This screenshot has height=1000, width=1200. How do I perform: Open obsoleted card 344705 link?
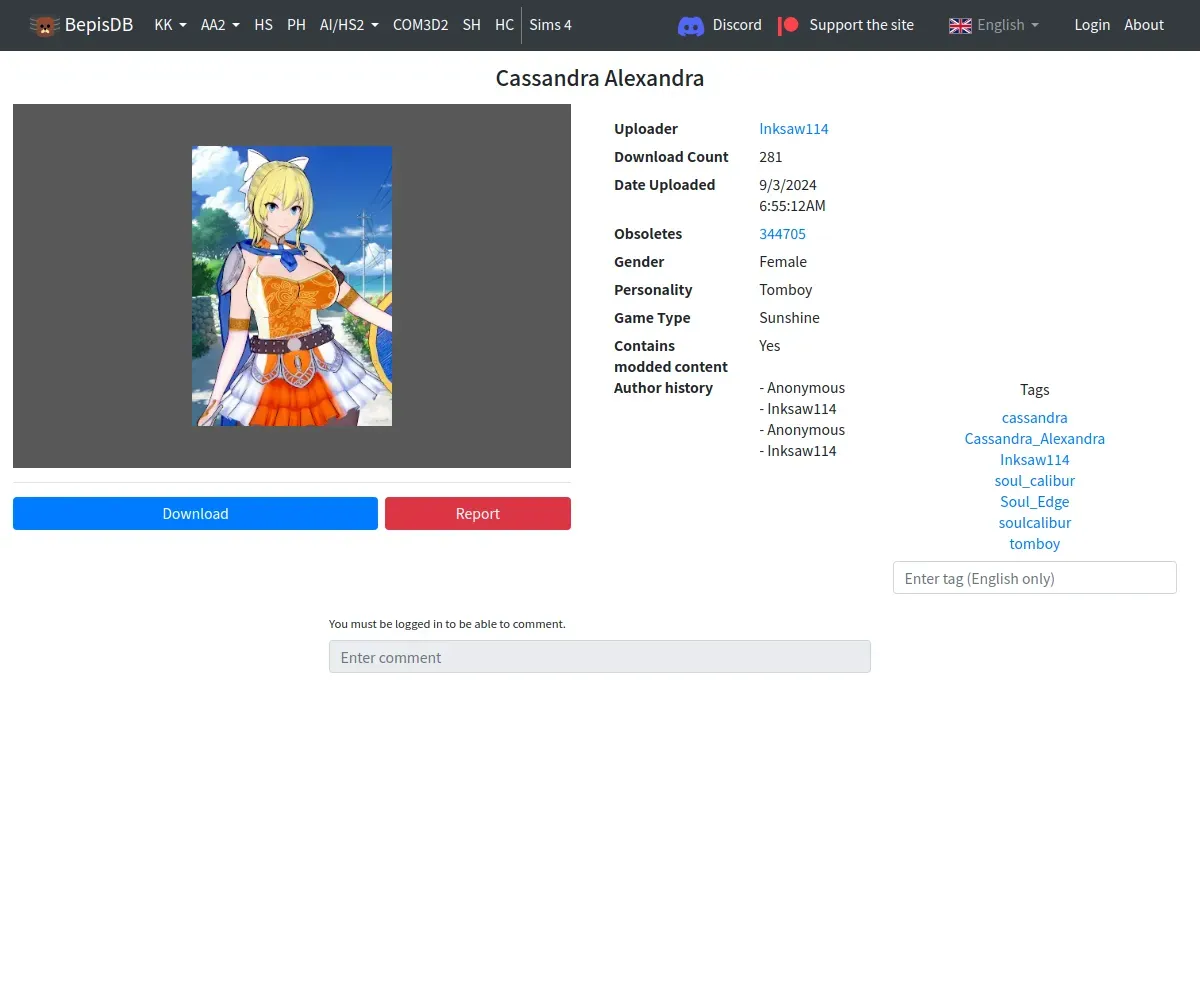(782, 234)
